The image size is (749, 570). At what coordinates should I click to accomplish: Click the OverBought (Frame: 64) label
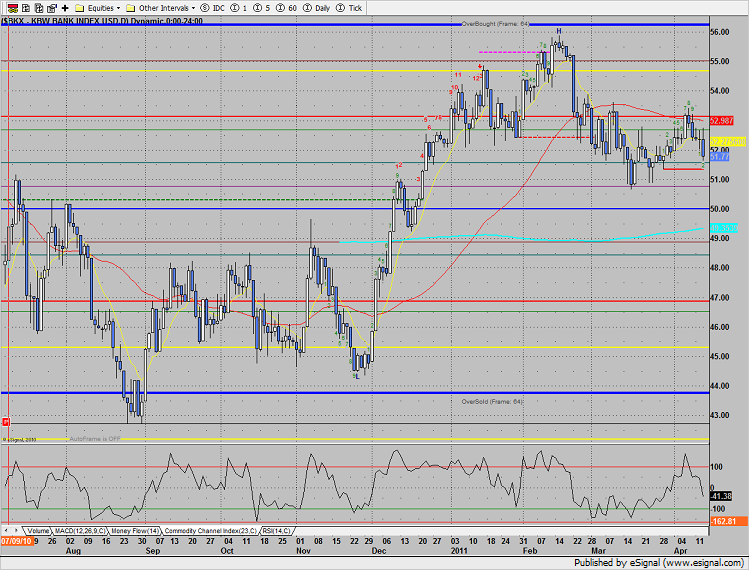(495, 23)
